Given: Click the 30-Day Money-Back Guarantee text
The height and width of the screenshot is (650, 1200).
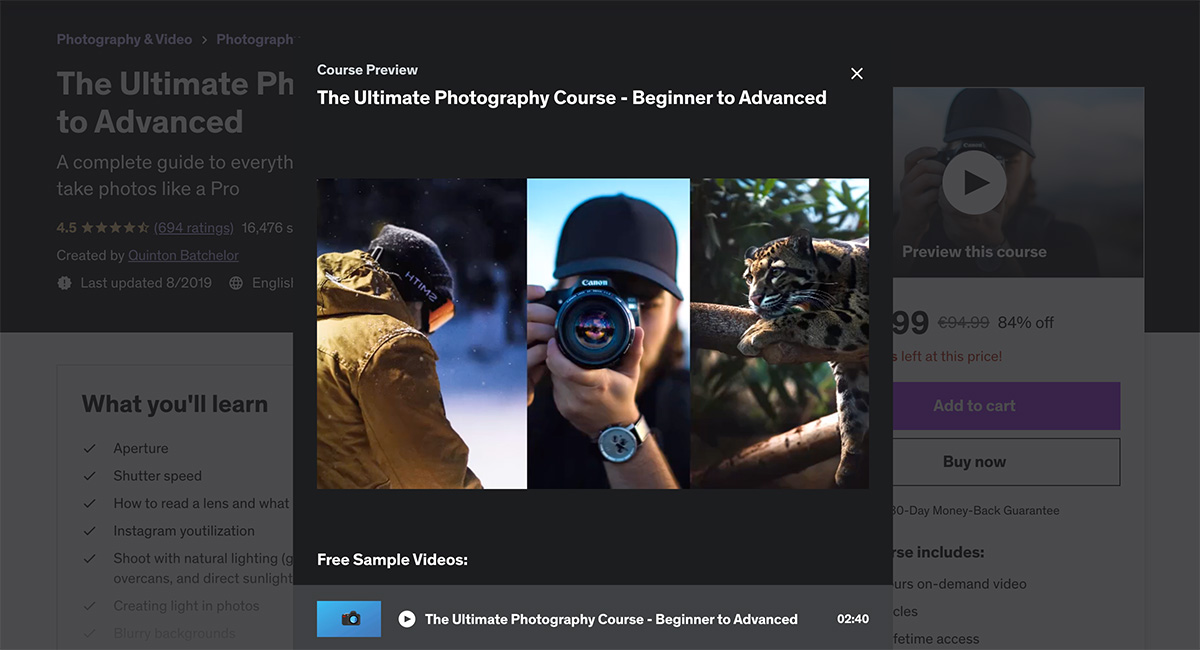Looking at the screenshot, I should [975, 510].
